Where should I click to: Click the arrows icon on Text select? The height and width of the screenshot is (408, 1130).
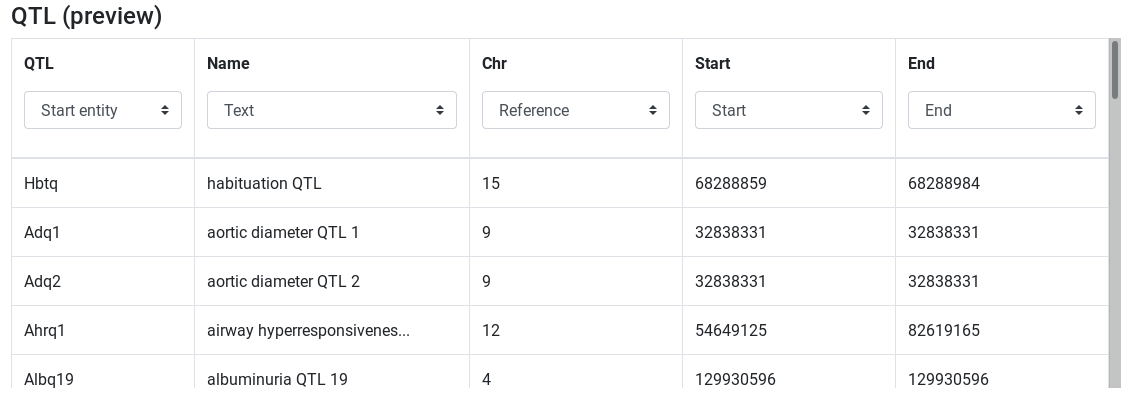(x=440, y=110)
